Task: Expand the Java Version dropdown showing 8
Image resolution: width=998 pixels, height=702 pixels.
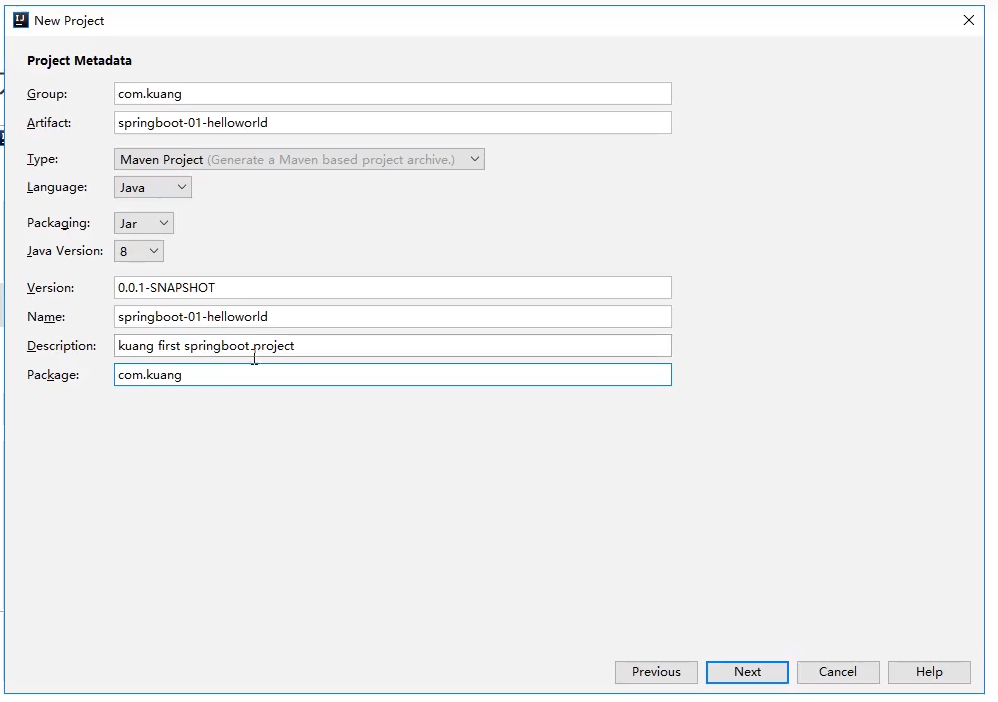Action: [x=139, y=252]
